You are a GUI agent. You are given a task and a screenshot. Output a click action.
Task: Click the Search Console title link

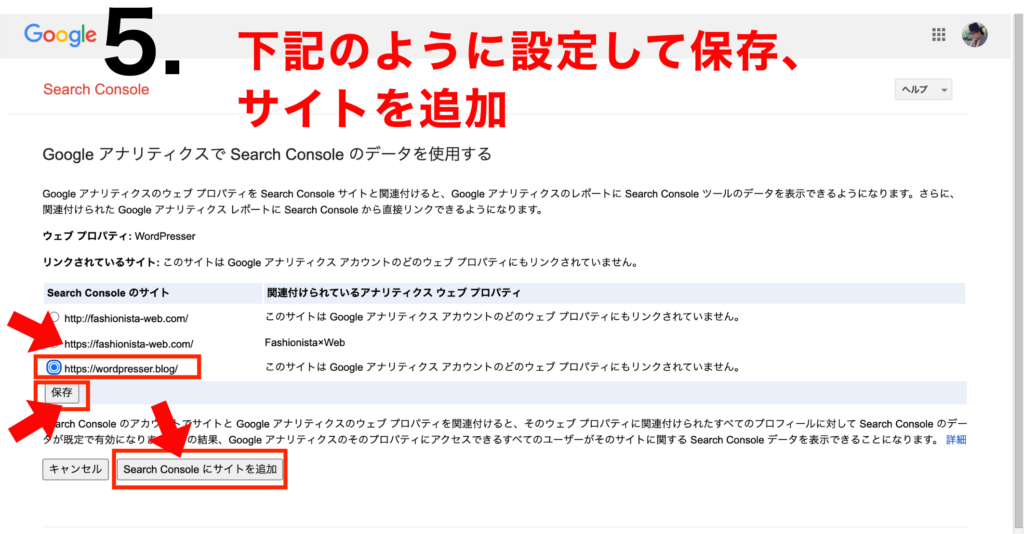(x=96, y=89)
